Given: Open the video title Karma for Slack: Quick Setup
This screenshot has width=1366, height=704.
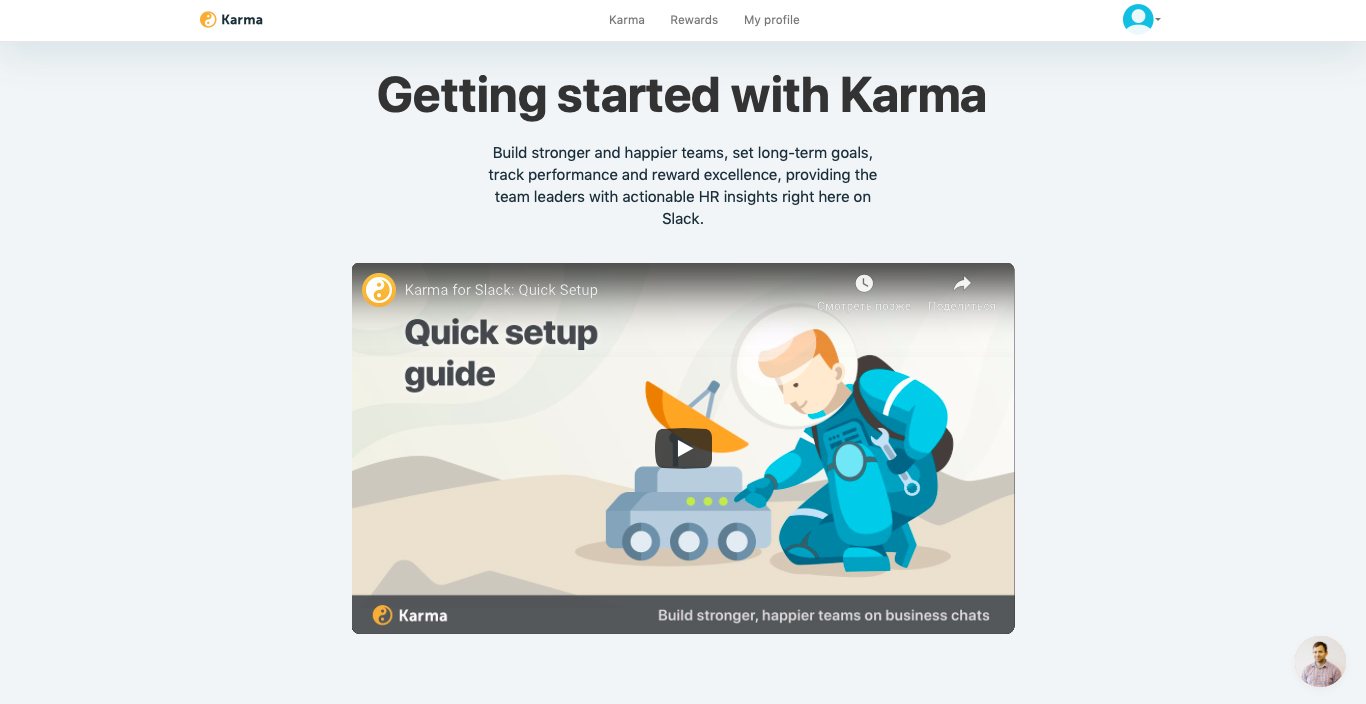Looking at the screenshot, I should click(x=501, y=290).
